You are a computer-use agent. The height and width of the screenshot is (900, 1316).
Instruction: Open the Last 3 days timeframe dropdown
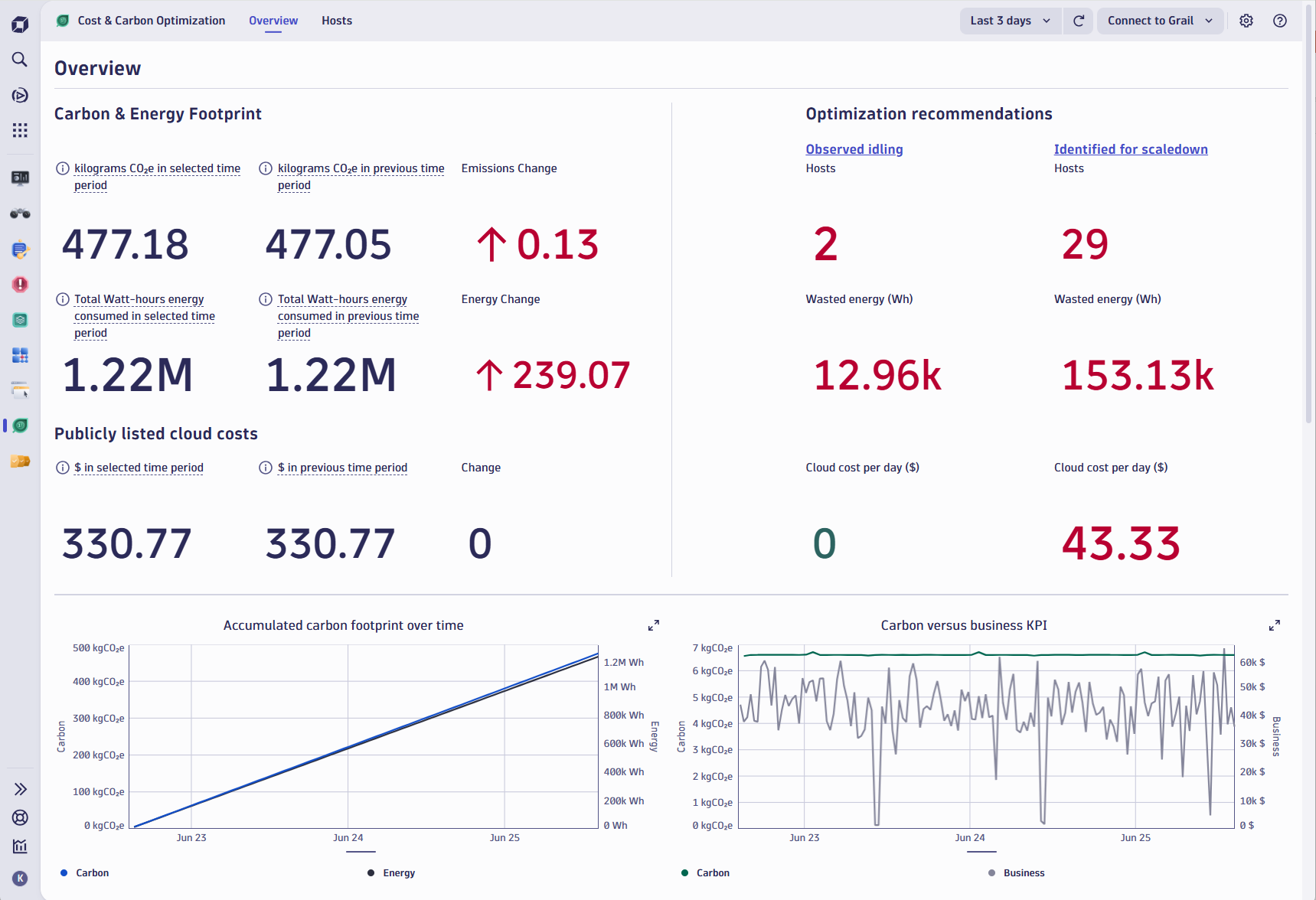1009,21
